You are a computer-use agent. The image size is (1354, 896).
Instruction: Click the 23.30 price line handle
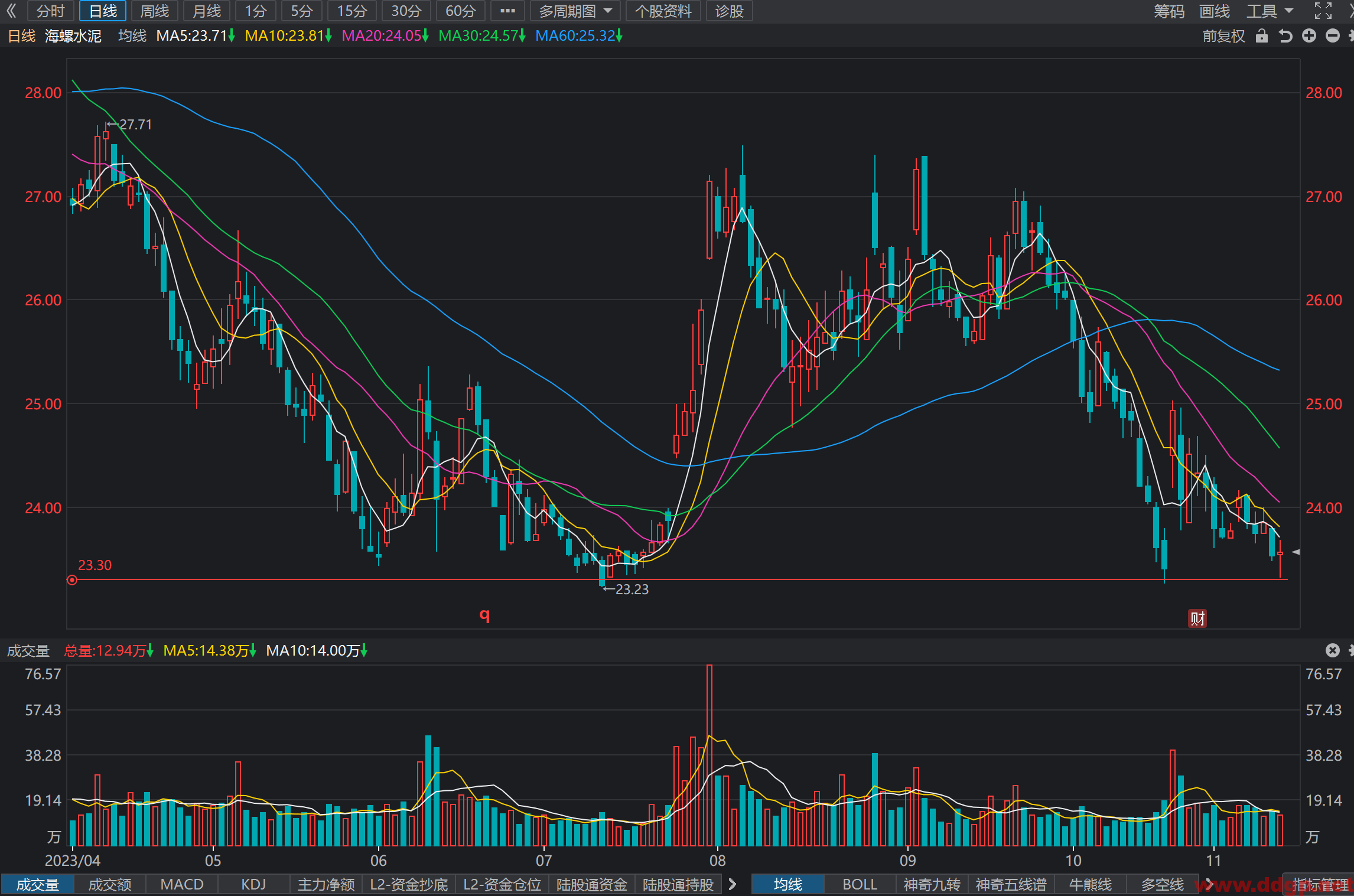pyautogui.click(x=72, y=580)
